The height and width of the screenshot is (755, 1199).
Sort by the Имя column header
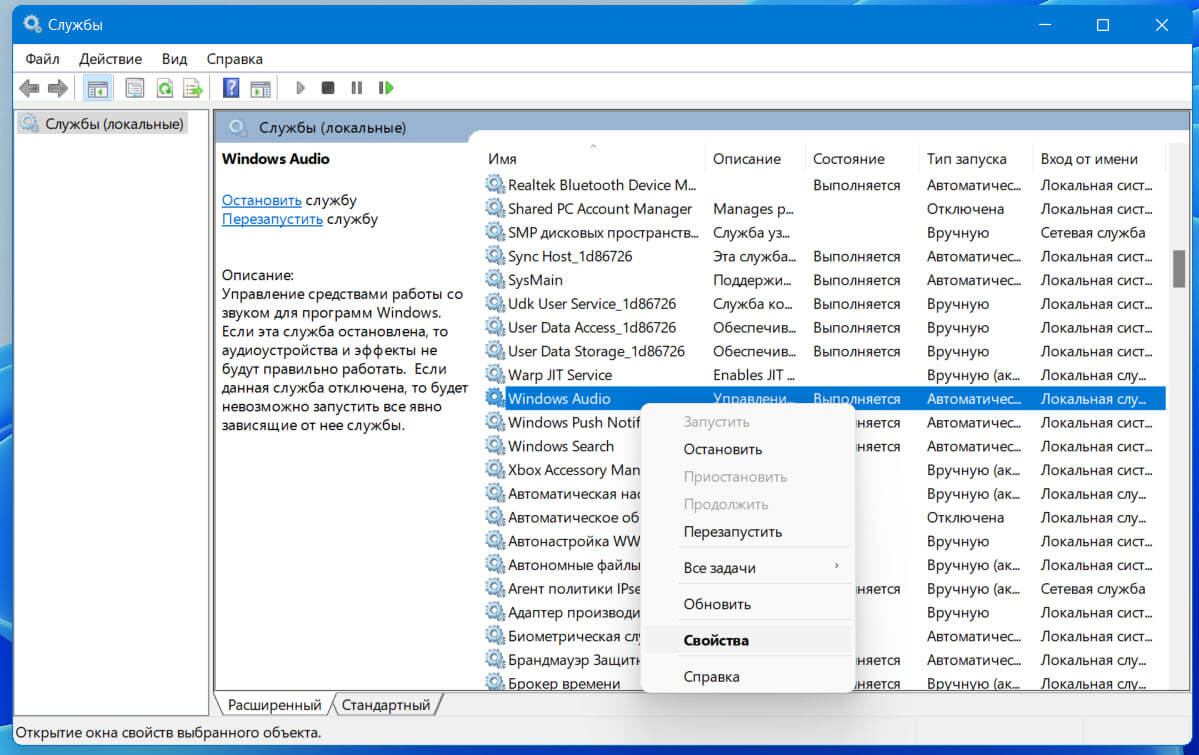593,158
